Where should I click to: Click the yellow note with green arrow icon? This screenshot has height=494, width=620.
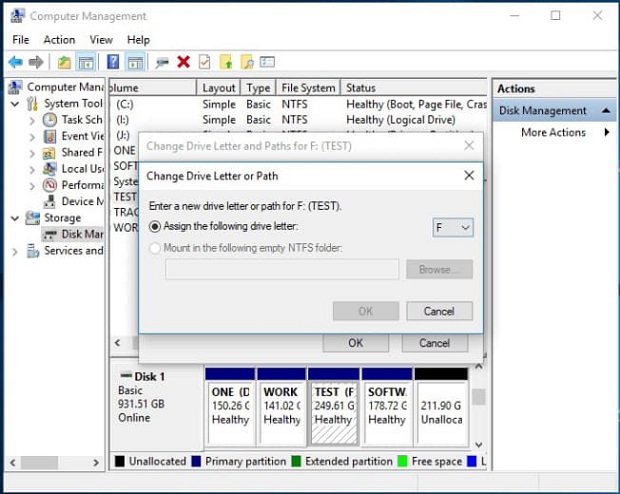pyautogui.click(x=226, y=62)
